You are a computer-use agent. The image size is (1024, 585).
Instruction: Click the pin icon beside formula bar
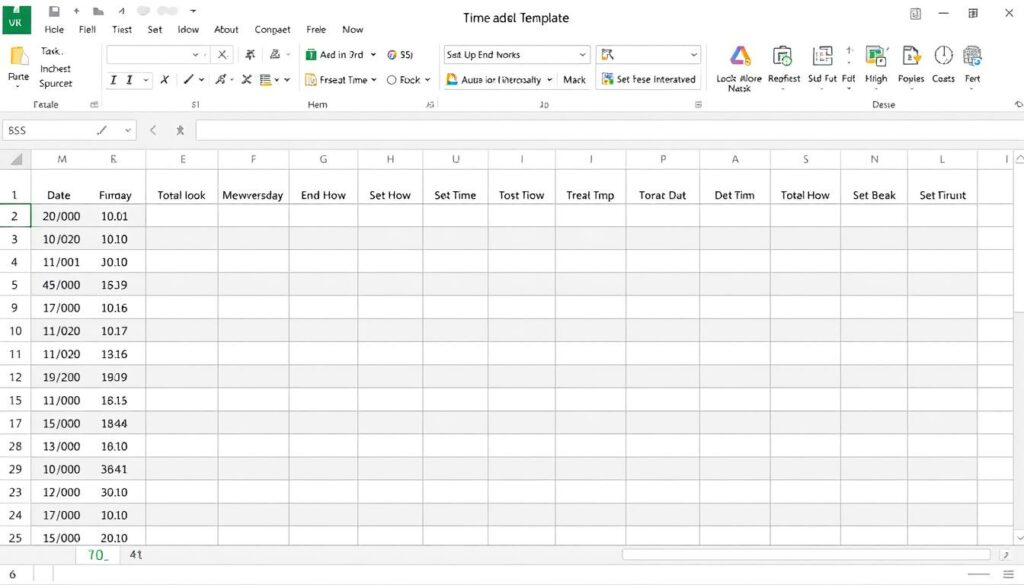[180, 131]
